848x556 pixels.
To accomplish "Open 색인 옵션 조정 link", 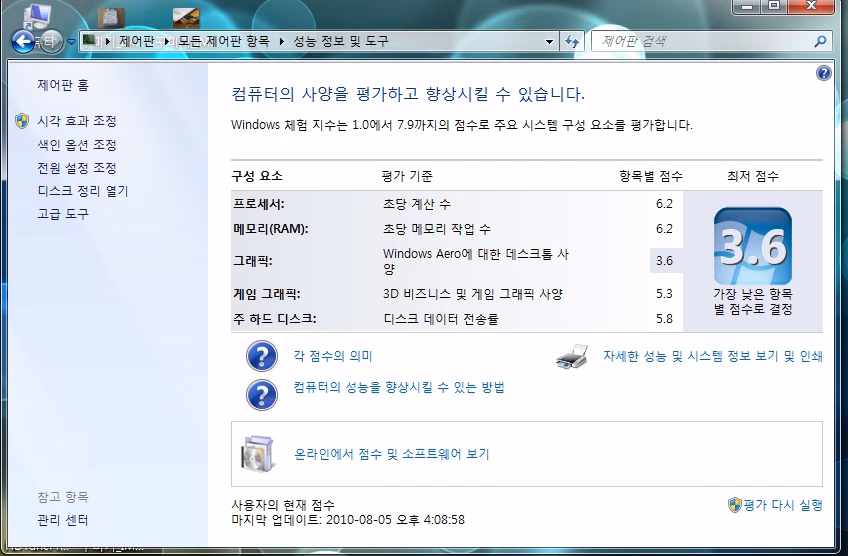I will tap(77, 145).
